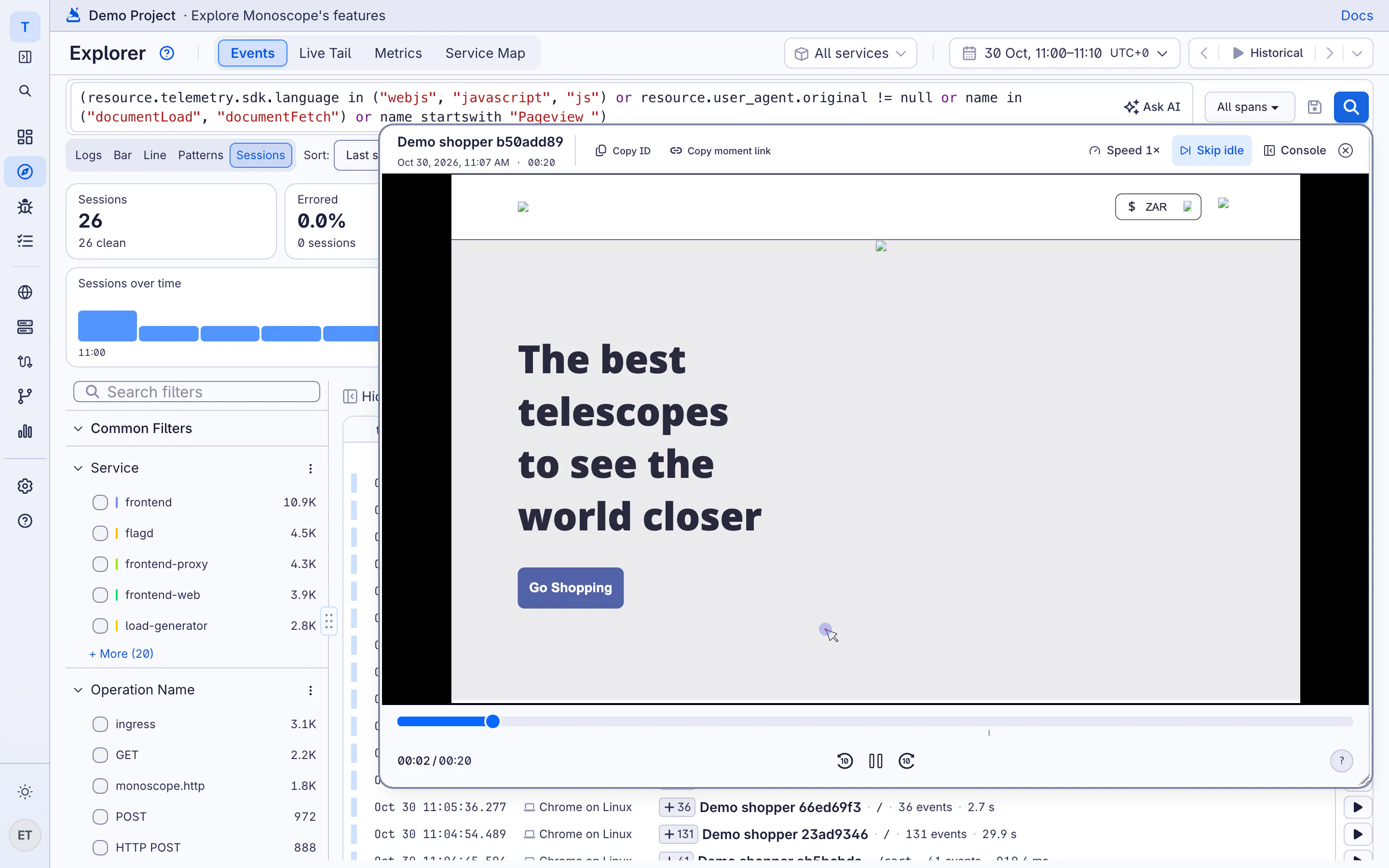The width and height of the screenshot is (1389, 868).
Task: Toggle the Skip idle option
Action: (1212, 150)
